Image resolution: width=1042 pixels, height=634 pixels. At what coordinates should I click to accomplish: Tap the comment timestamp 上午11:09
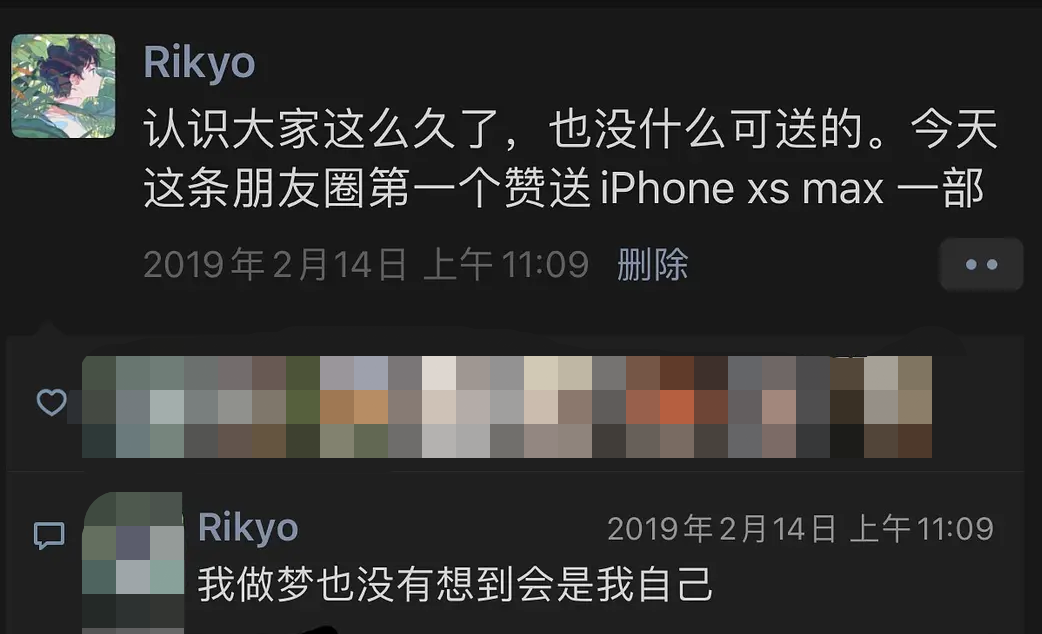(922, 529)
